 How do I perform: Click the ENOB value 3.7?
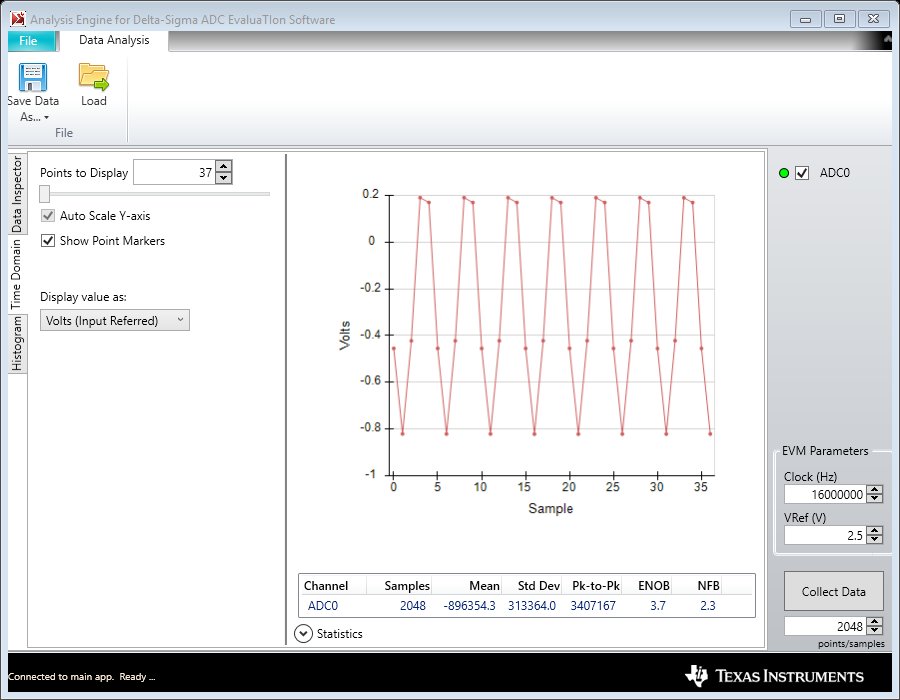coord(658,605)
